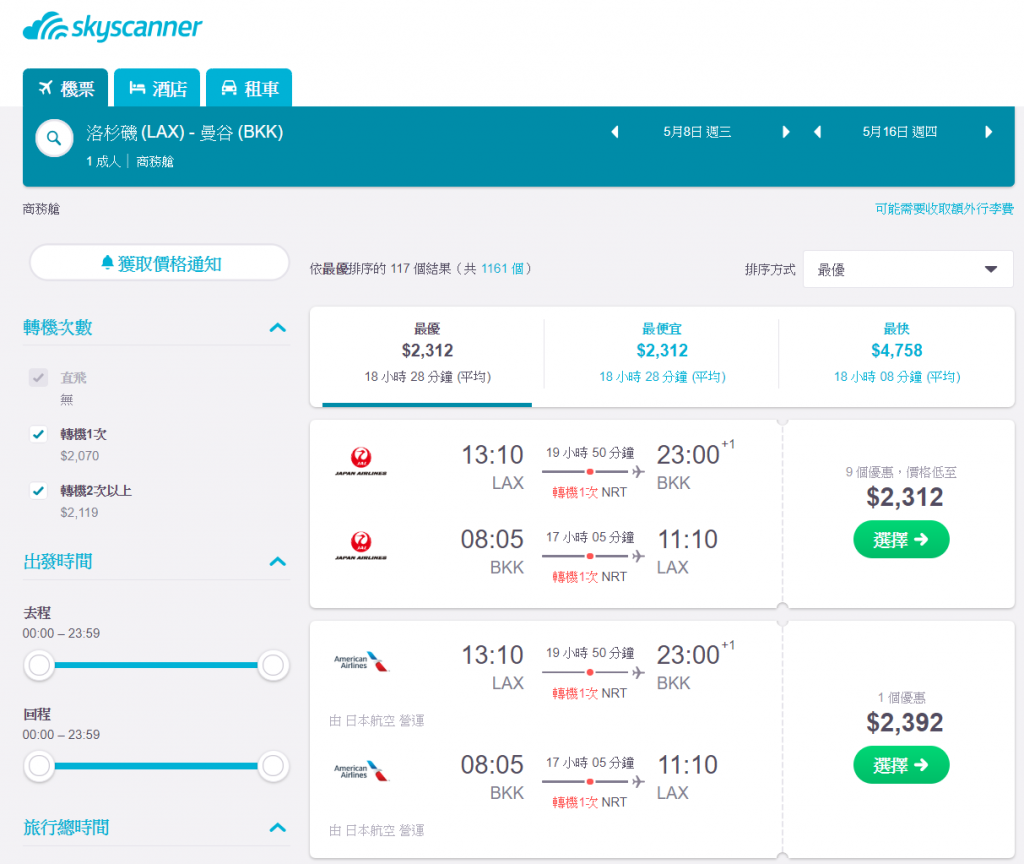Screen dimensions: 1024x864
Task: Uncheck the 轉機1次 checkbox
Action: coord(39,434)
